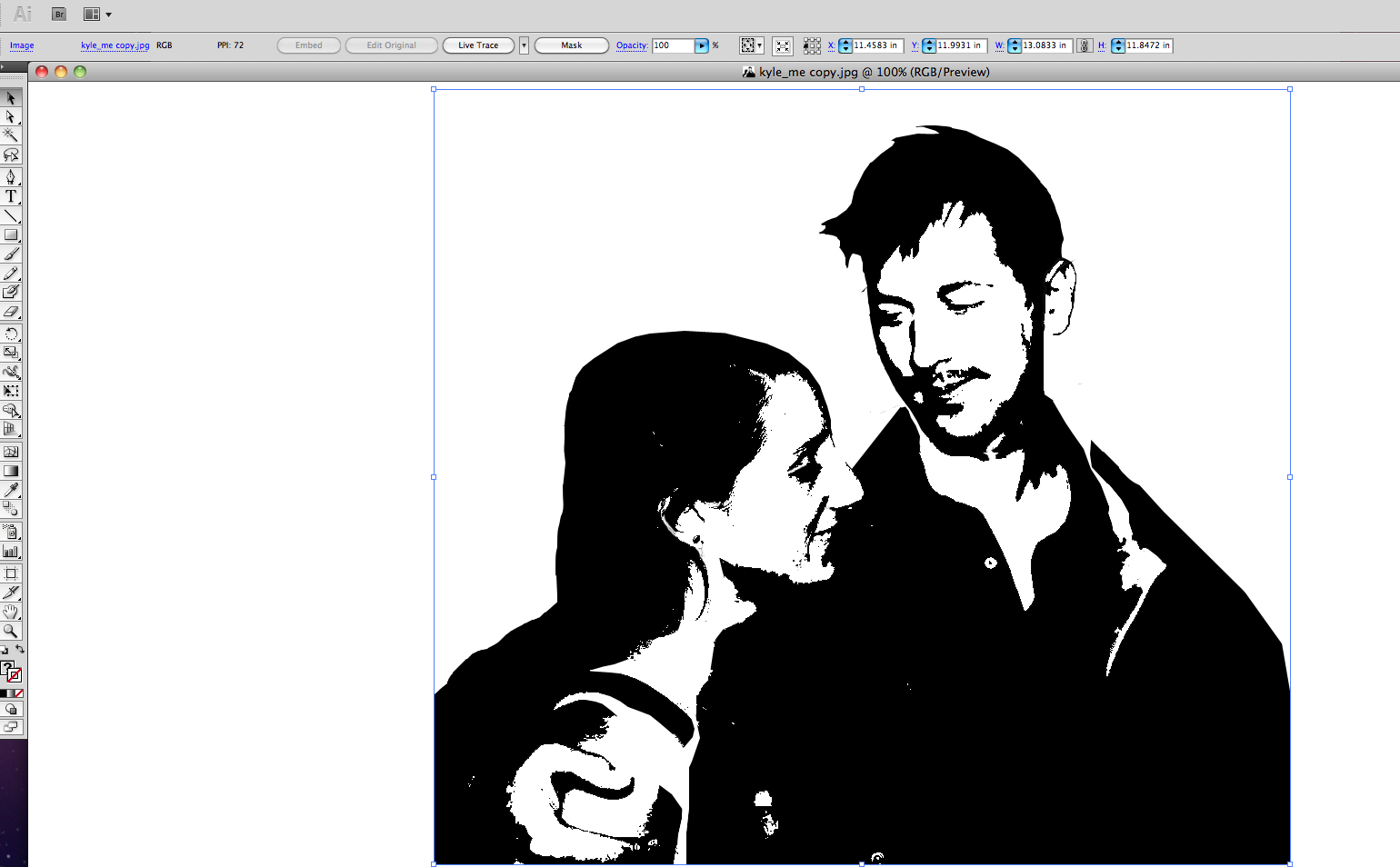Open the kyle_me copy.jpg file link
Screen dimensions: 1400x867
(x=115, y=45)
